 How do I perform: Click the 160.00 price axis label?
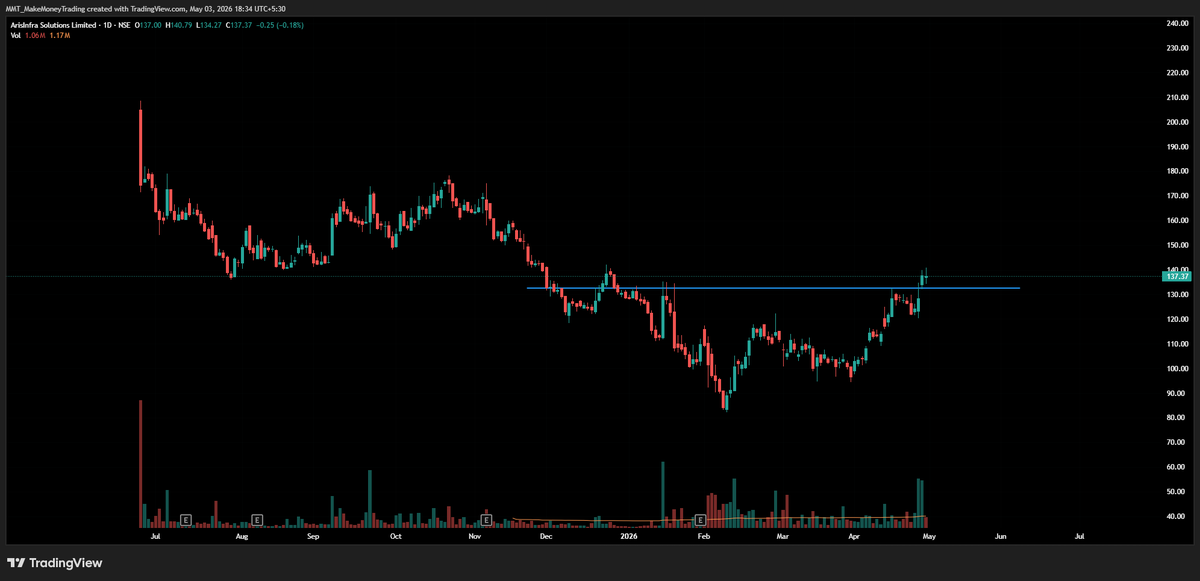click(1176, 221)
